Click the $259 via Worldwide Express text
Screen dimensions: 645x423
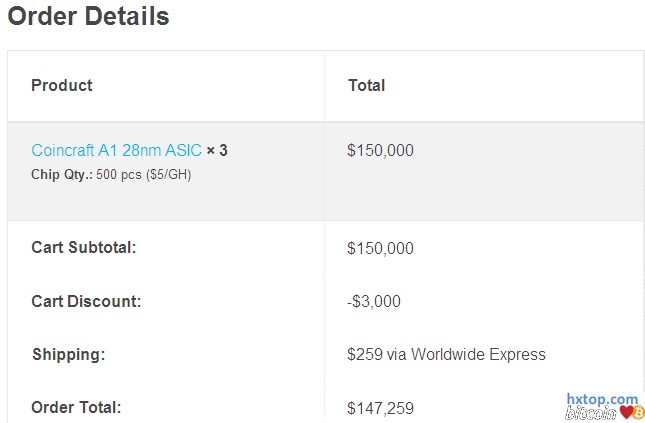pos(446,354)
